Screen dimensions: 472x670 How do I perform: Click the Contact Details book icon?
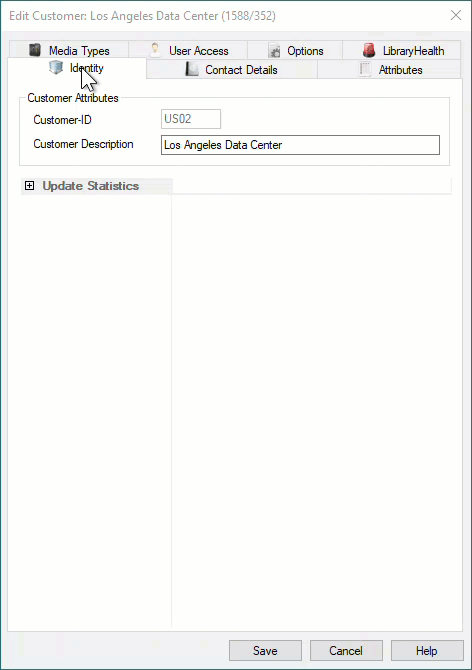[x=192, y=69]
